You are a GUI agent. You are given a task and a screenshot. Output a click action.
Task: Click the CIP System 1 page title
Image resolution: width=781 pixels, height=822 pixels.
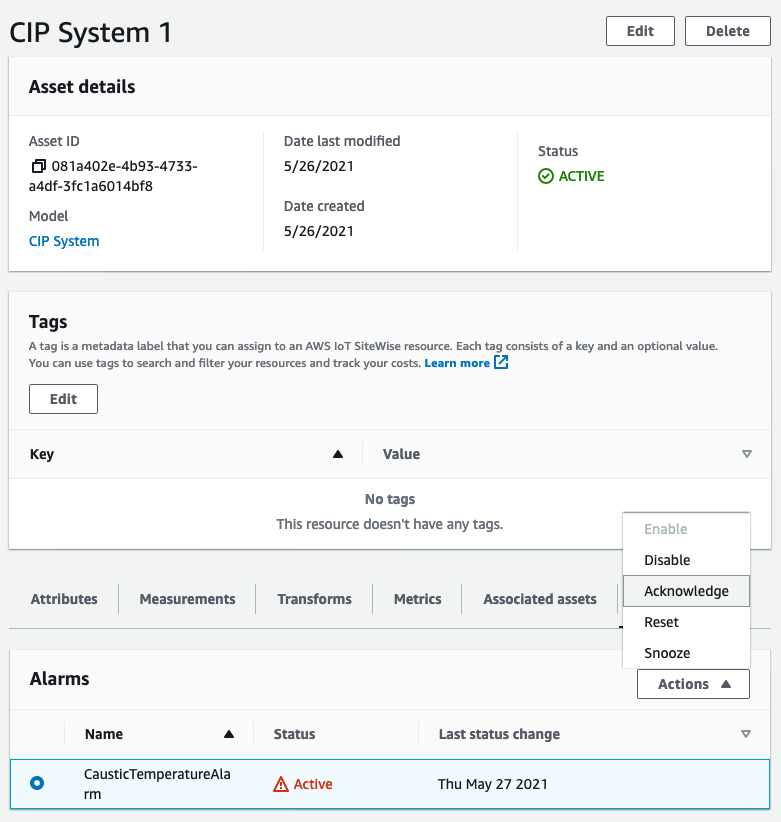(91, 33)
